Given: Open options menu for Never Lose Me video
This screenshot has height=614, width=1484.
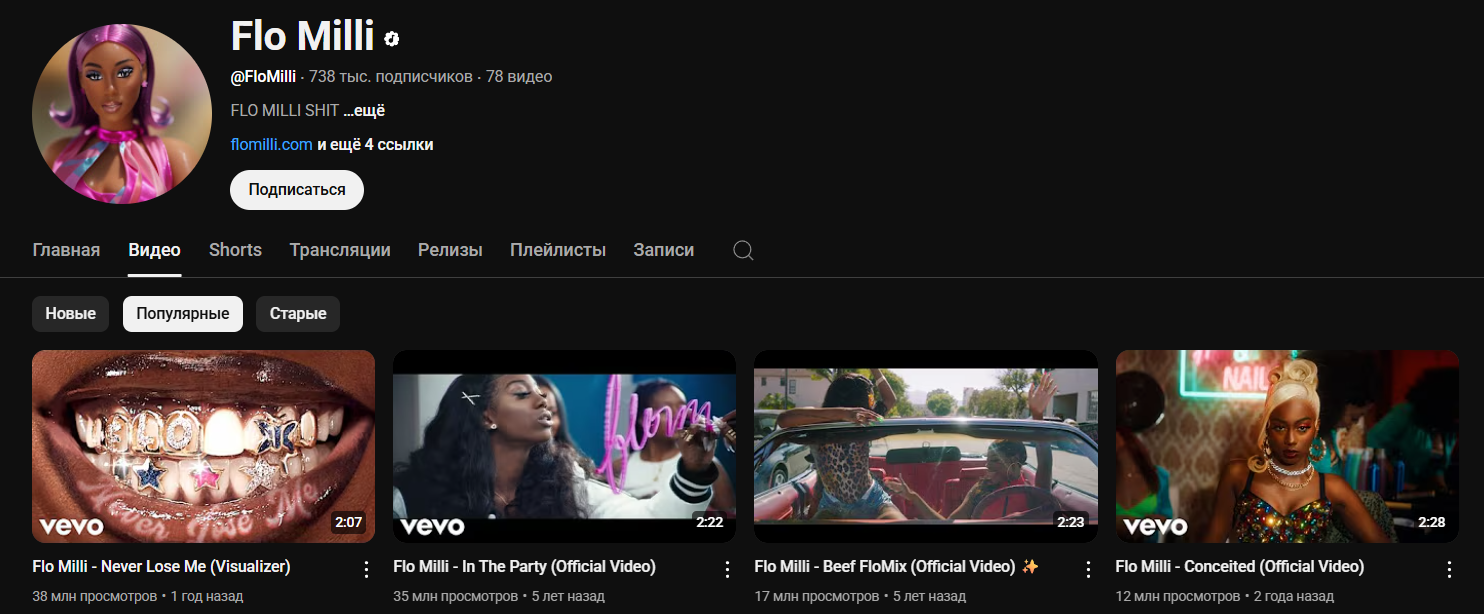Looking at the screenshot, I should [366, 569].
